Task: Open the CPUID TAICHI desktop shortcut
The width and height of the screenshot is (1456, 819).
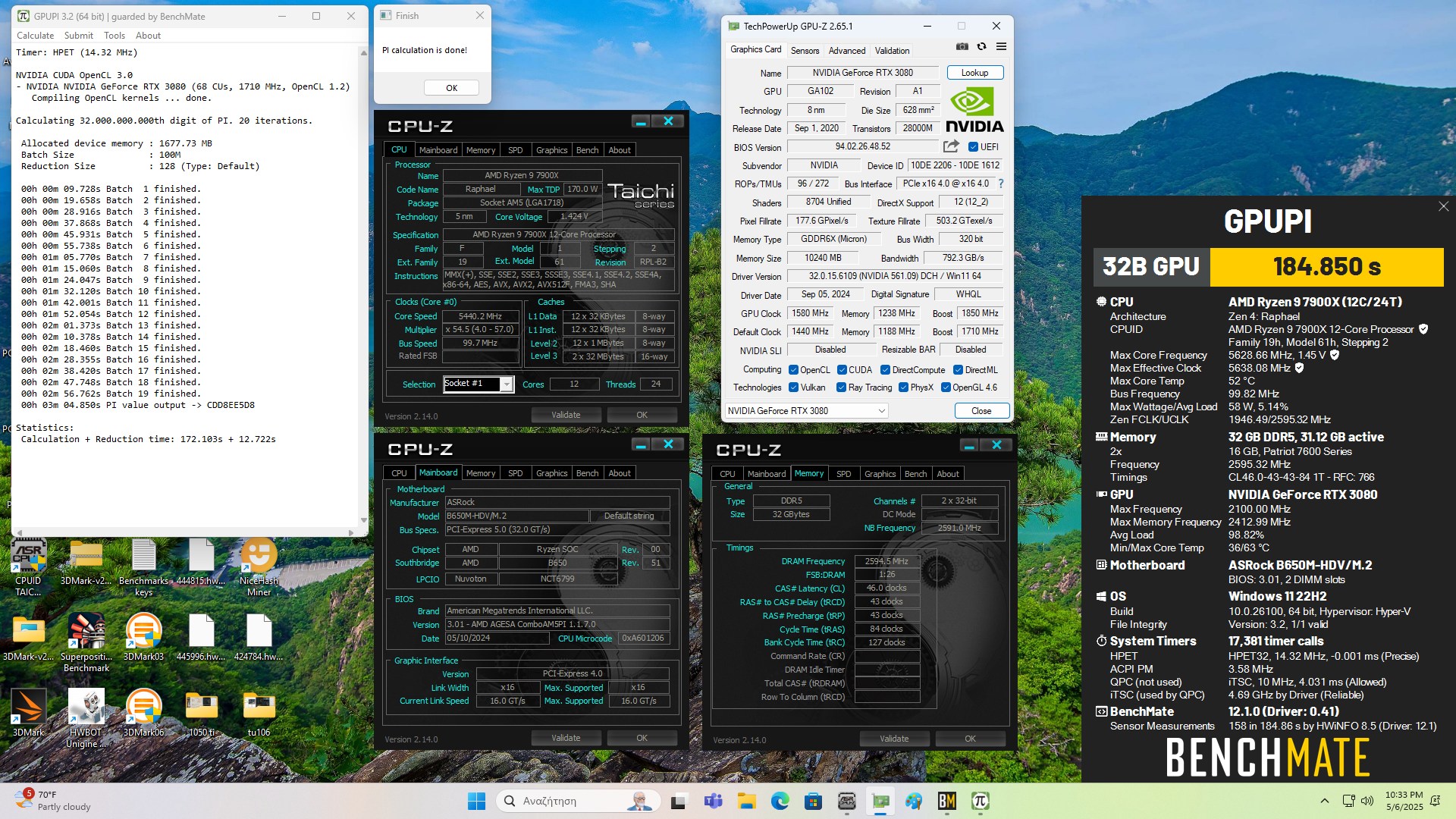Action: (x=29, y=567)
